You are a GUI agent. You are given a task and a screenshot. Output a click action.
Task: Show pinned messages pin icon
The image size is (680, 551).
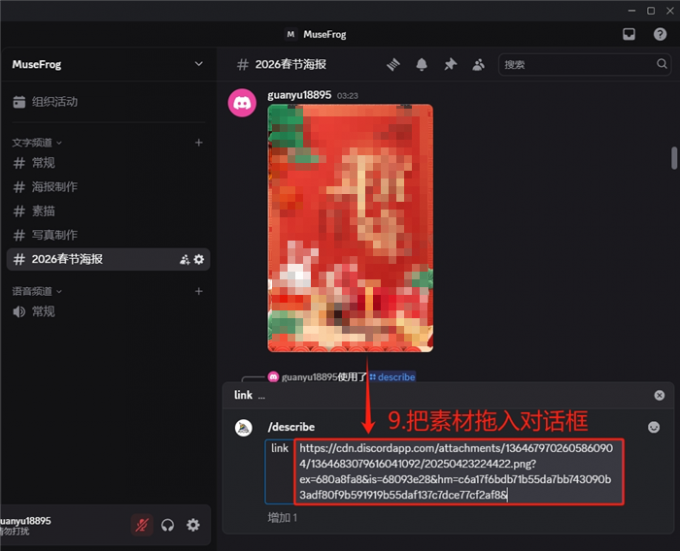coord(450,65)
